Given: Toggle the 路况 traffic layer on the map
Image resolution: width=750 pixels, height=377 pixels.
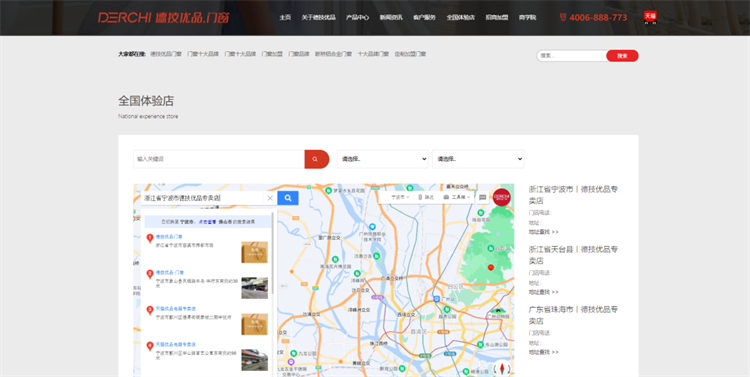Looking at the screenshot, I should point(426,197).
